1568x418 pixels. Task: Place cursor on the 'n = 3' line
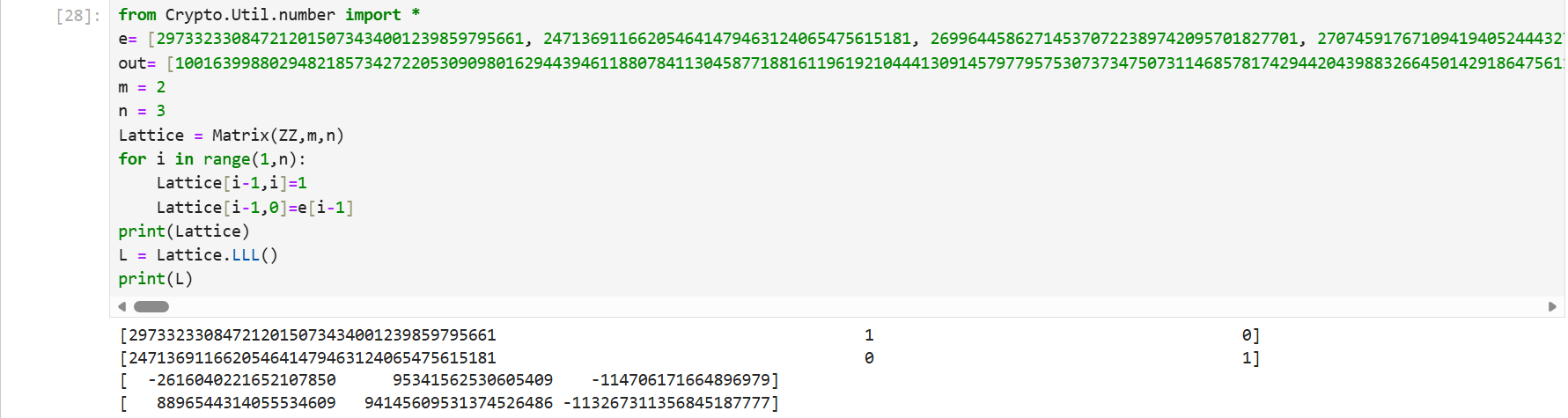(142, 111)
